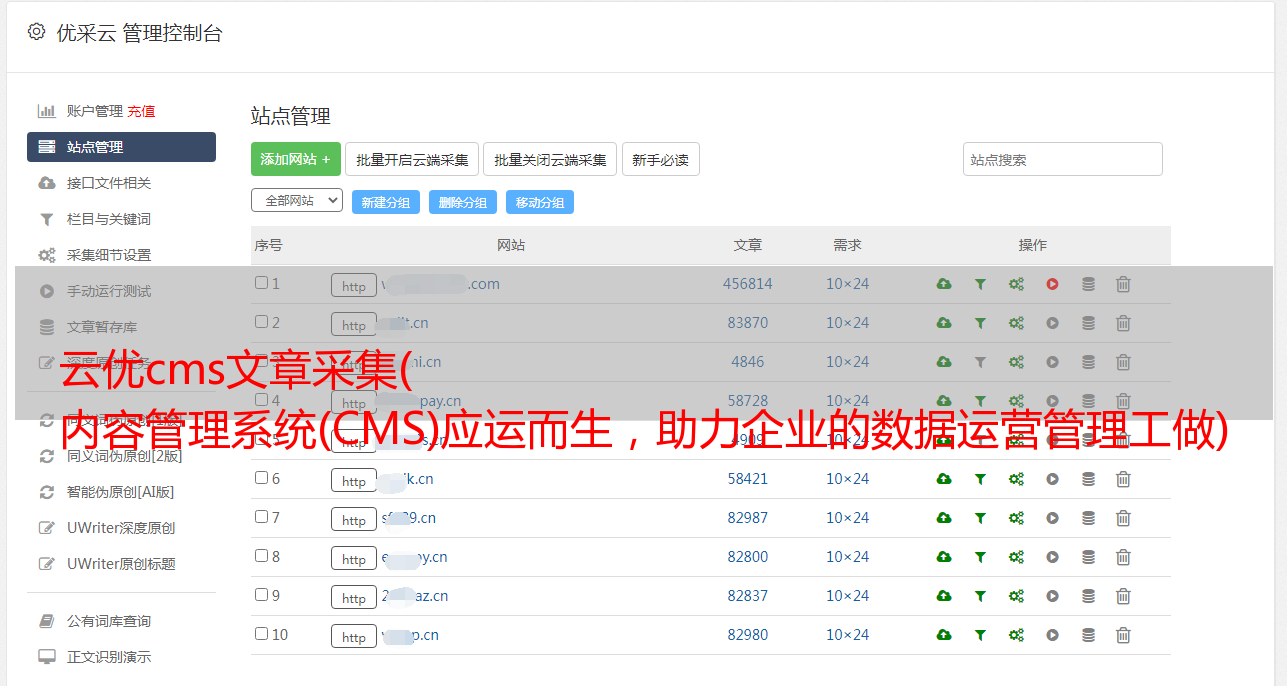Open article count 456814 link
This screenshot has width=1287, height=686.
748,284
